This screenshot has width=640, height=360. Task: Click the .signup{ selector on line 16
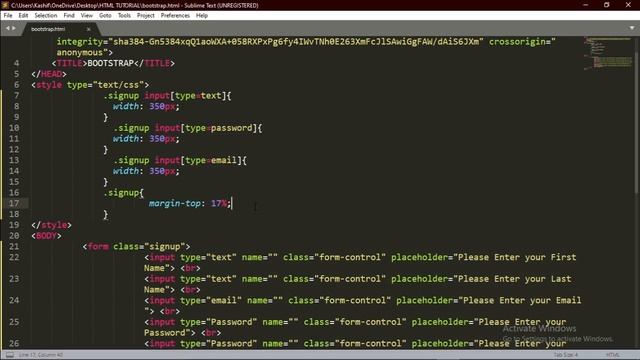(x=123, y=193)
